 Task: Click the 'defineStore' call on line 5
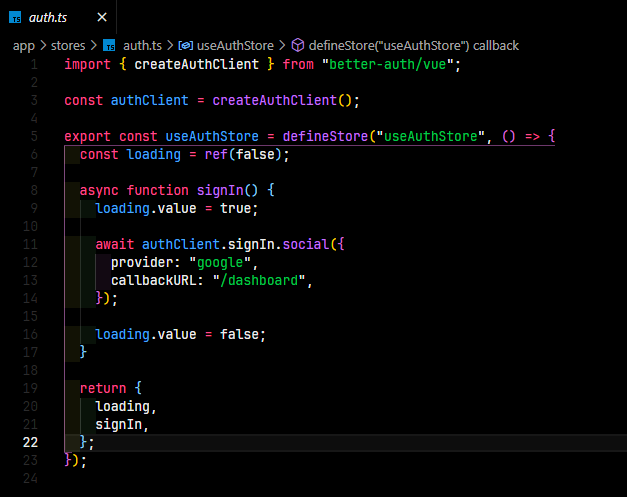click(x=325, y=136)
